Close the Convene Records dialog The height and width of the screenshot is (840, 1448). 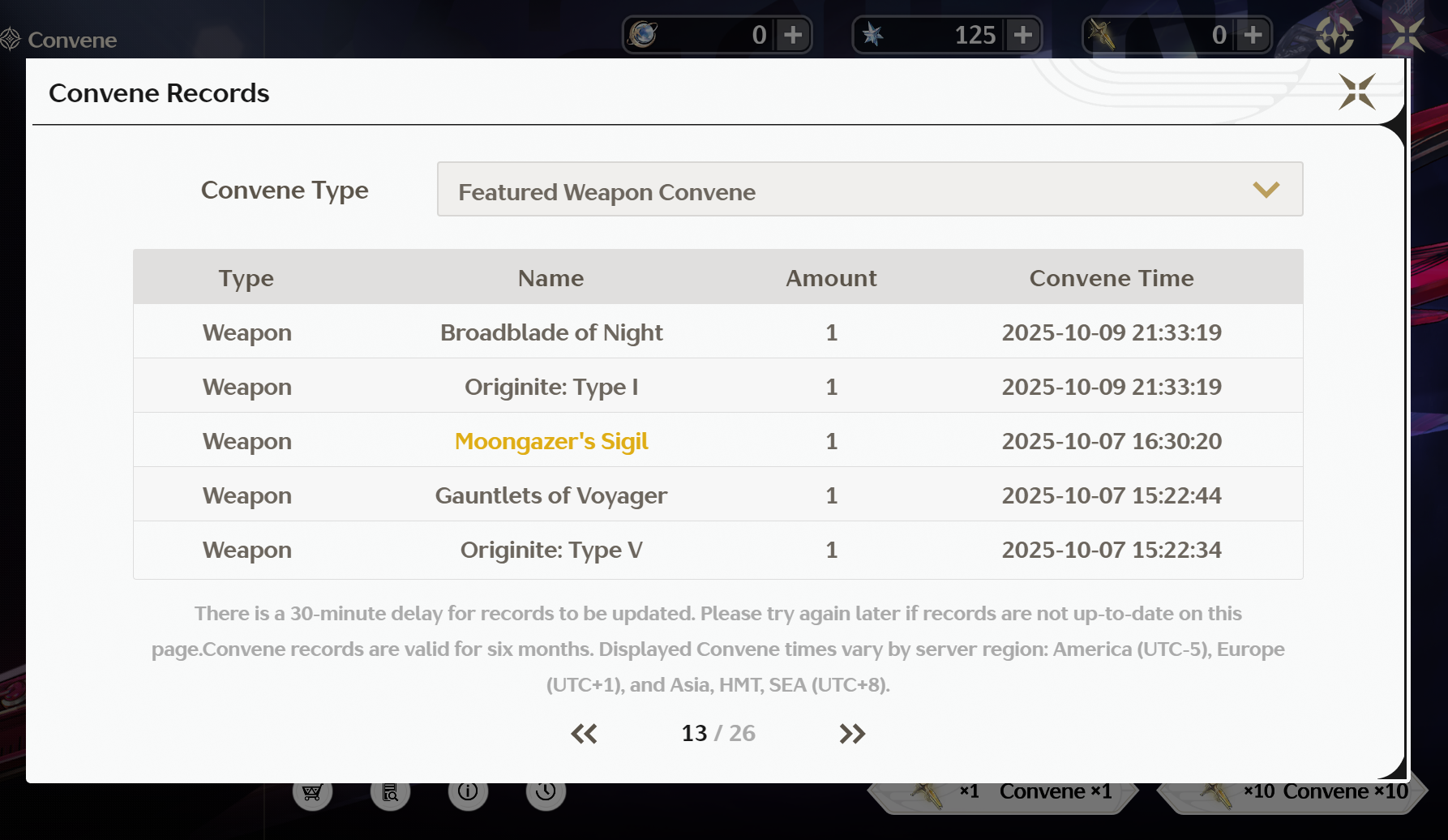coord(1356,92)
